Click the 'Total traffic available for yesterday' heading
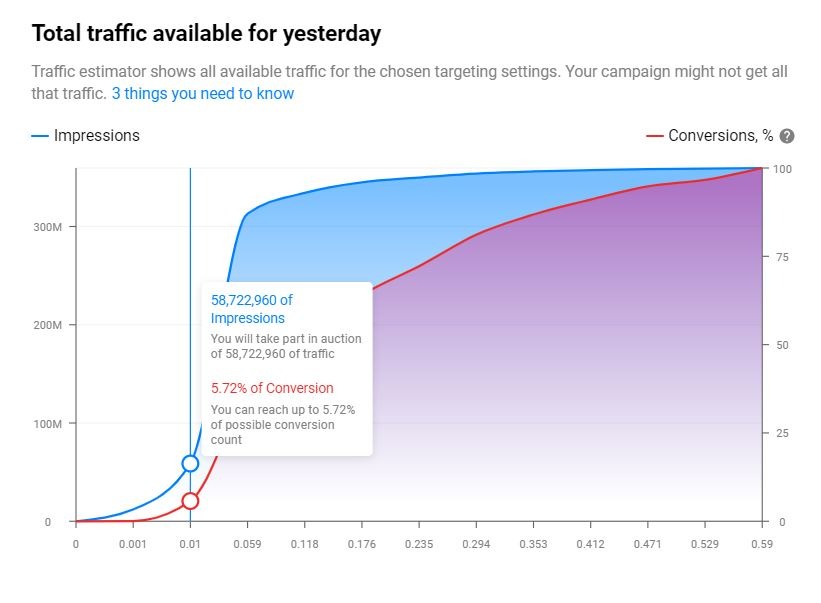This screenshot has width=821, height=603. tap(206, 33)
